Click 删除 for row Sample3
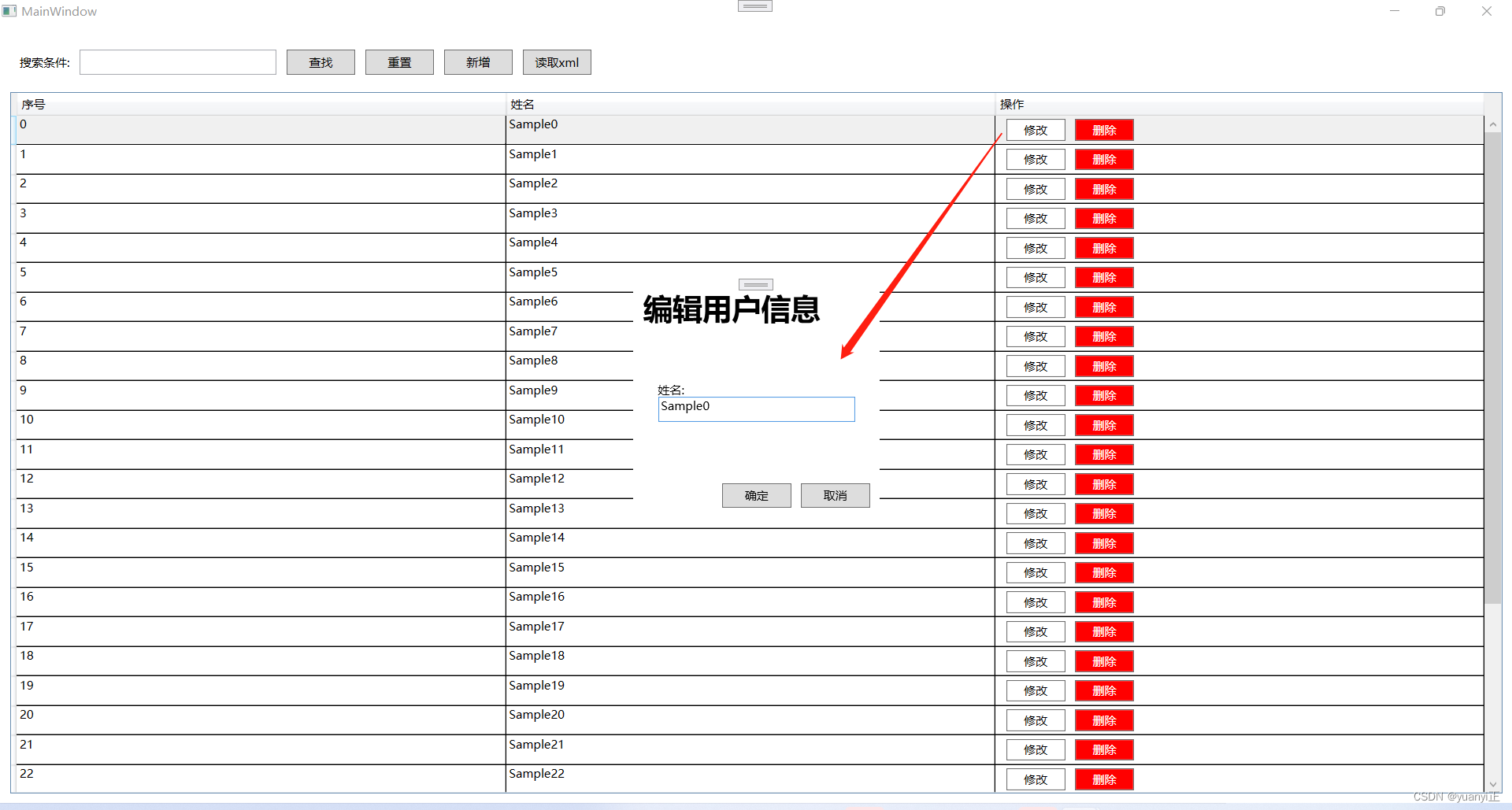Screen dimensions: 1512x810 coord(1104,219)
